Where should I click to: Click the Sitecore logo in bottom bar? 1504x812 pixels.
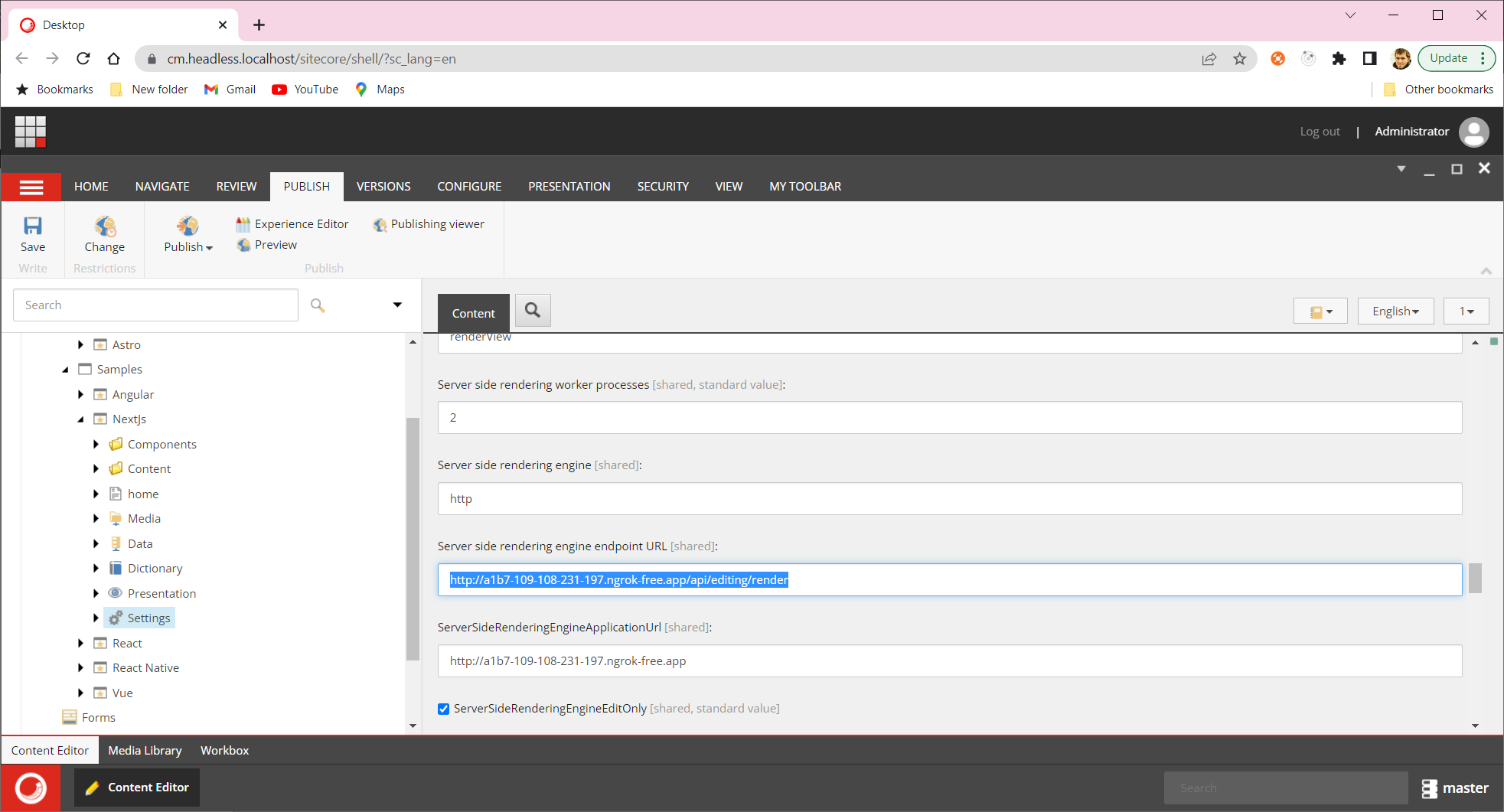[30, 788]
